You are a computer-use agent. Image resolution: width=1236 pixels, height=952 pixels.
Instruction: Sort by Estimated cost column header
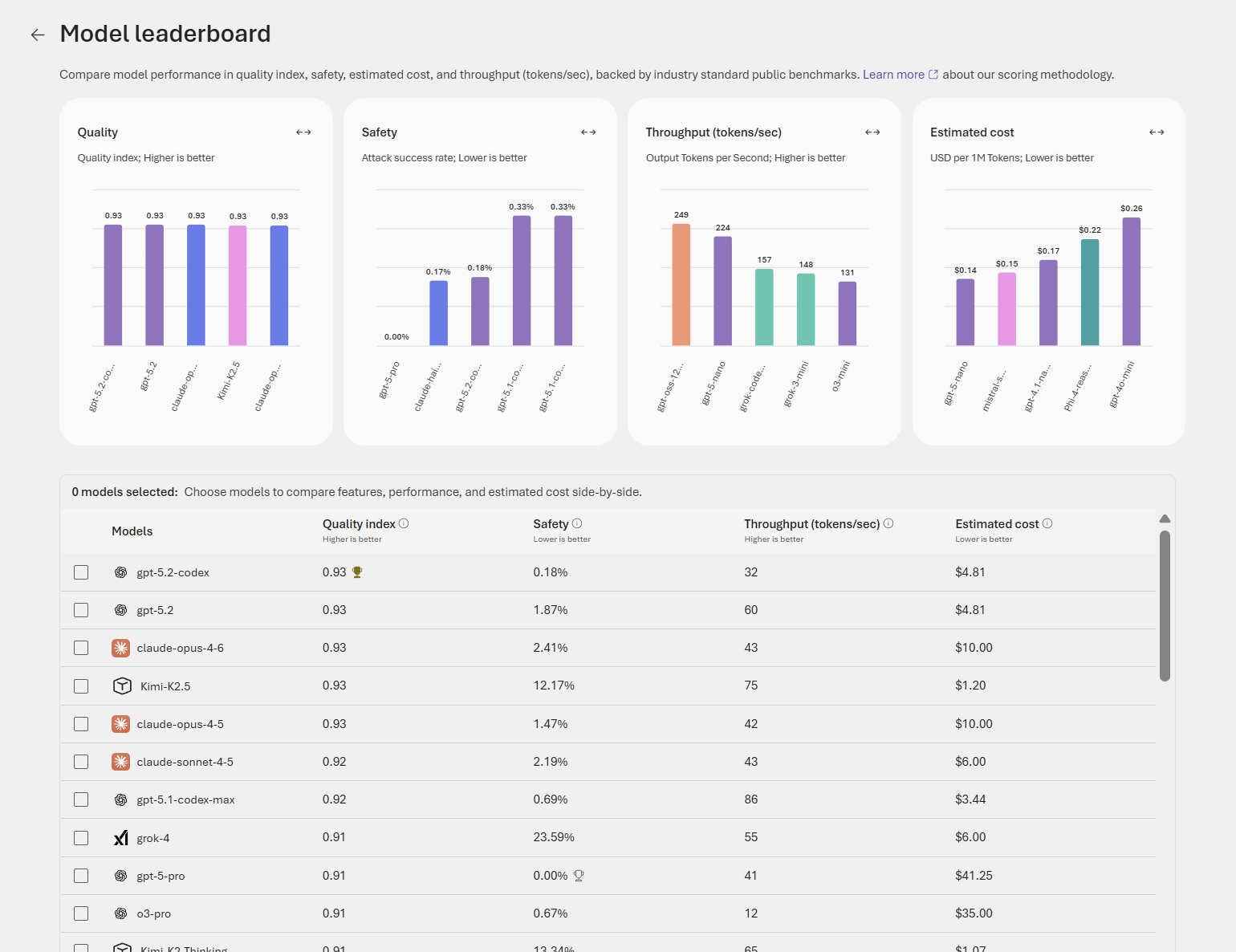[997, 524]
